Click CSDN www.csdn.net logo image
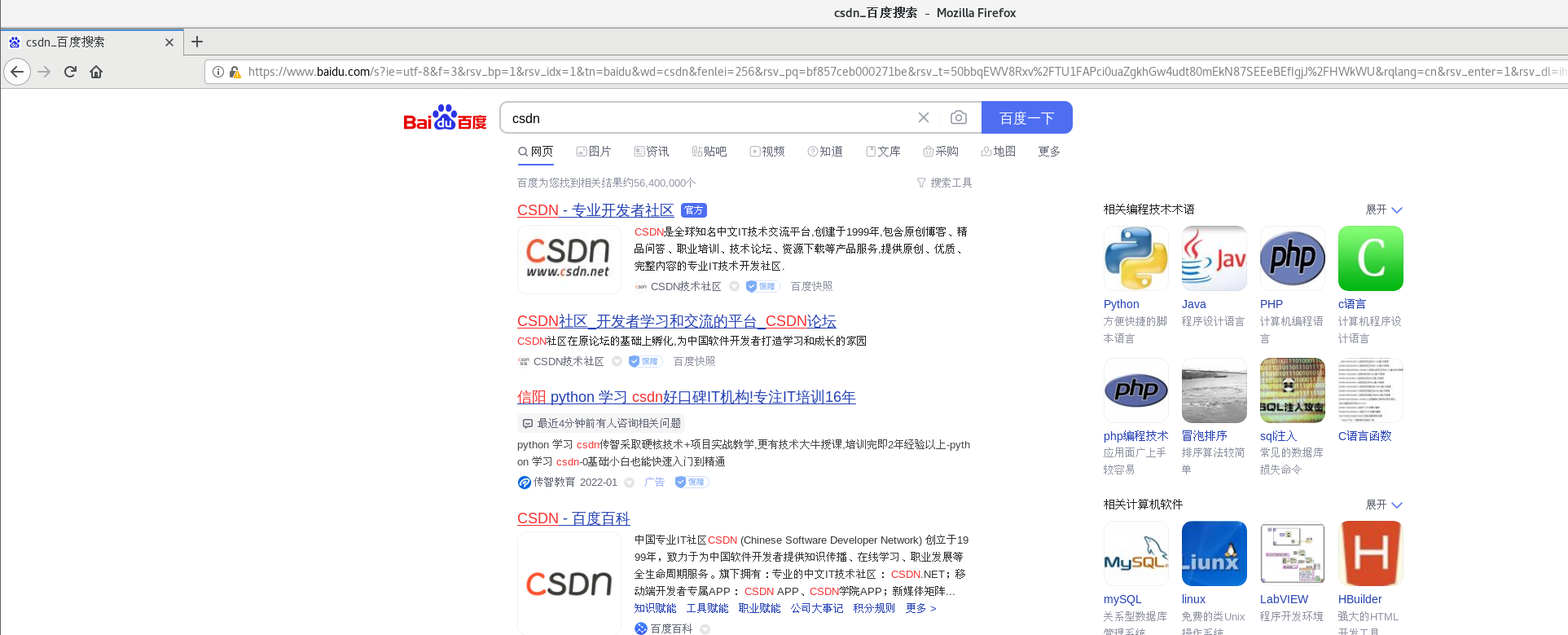The width and height of the screenshot is (1568, 635). tap(569, 259)
